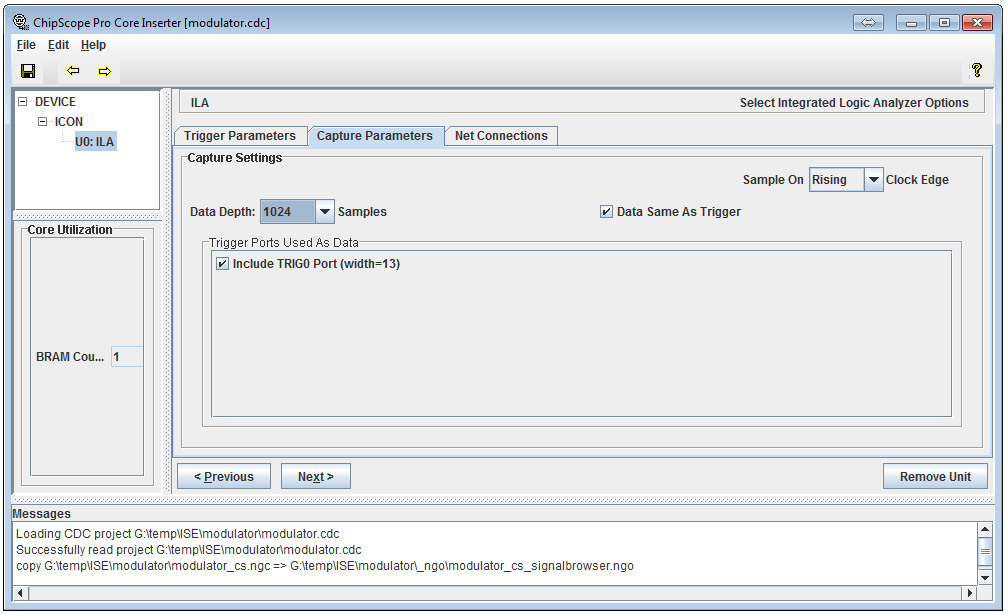Click the Remove Unit button

(x=935, y=476)
